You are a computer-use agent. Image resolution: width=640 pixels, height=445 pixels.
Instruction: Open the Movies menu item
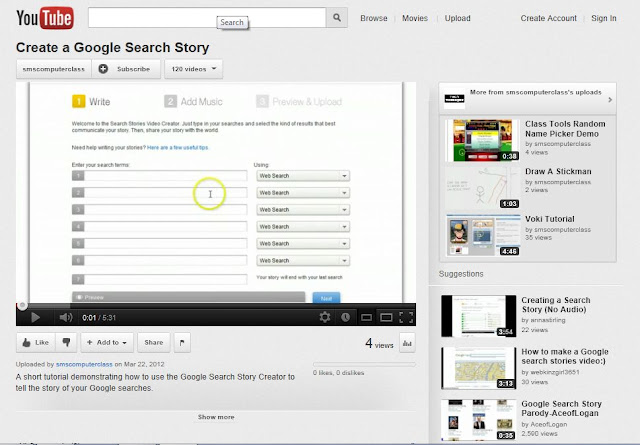pyautogui.click(x=415, y=18)
